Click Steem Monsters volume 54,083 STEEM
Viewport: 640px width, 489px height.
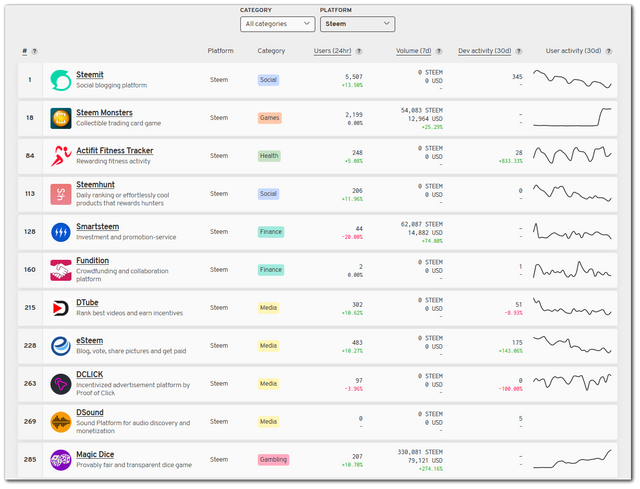pos(422,111)
